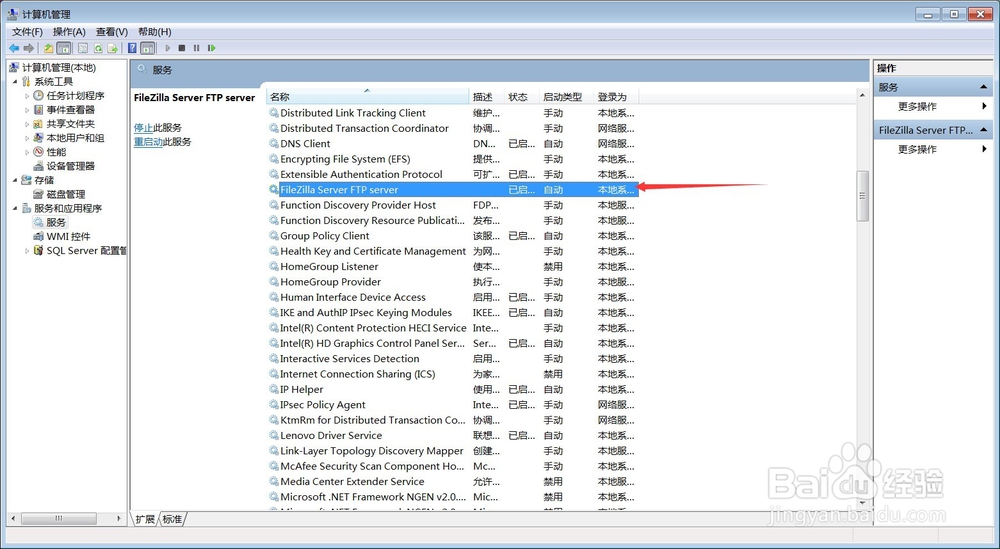Open 更多操作 under FileZilla Server FTP section

pos(934,149)
